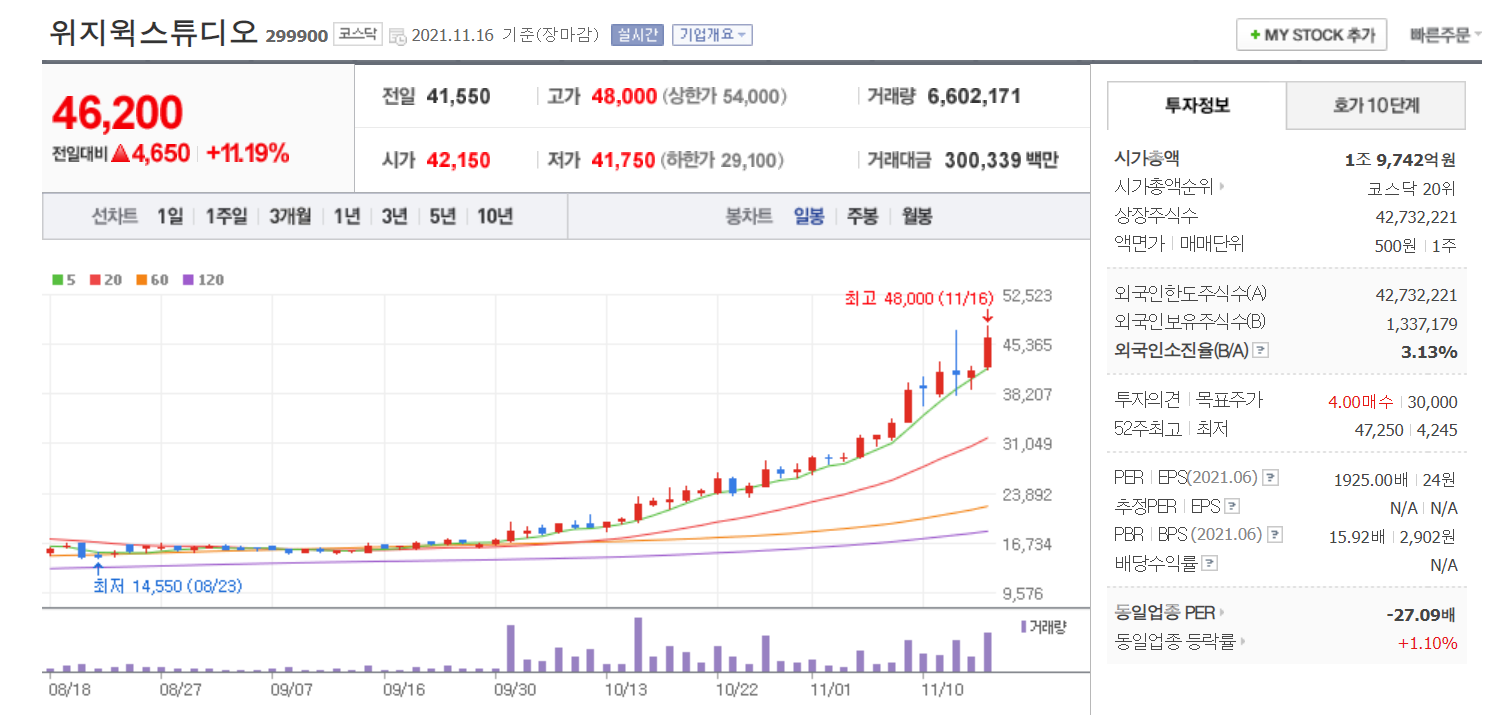Select the 1년 line chart period

pos(346,216)
